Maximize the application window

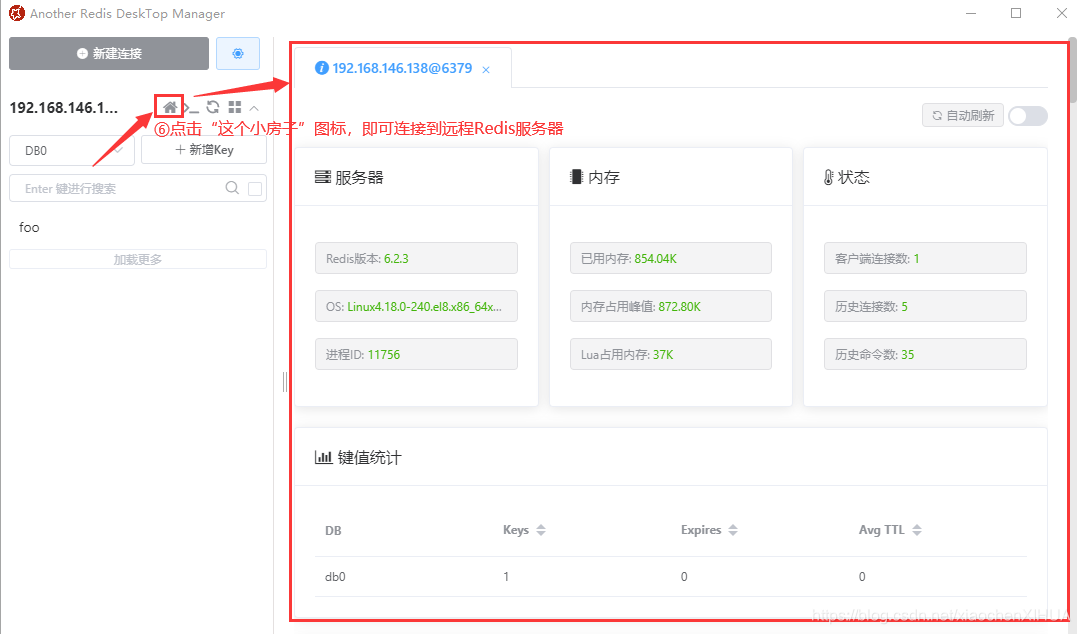(x=1016, y=13)
